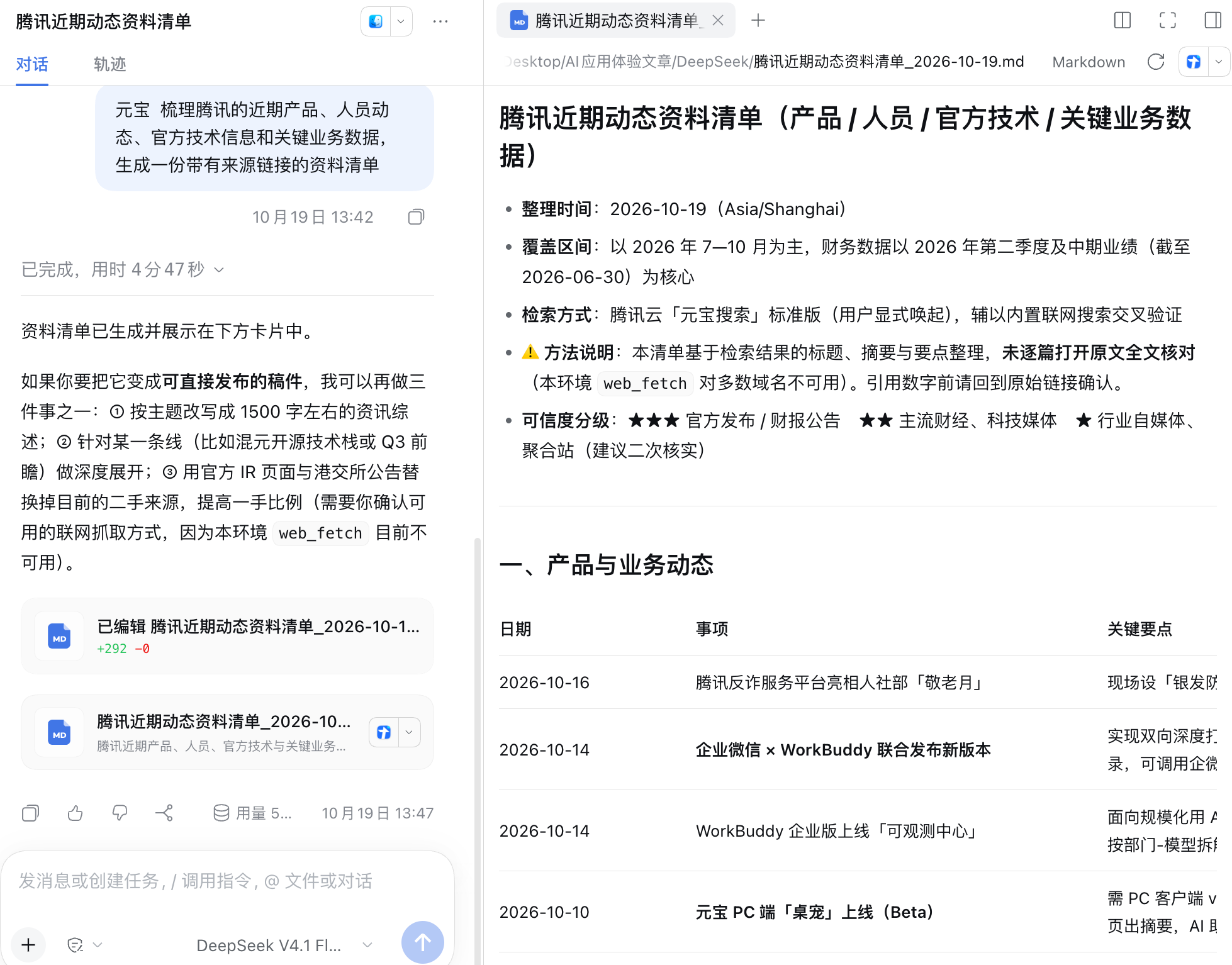Viewport: 1232px width, 965px height.
Task: Send the message with the arrow button
Action: pyautogui.click(x=423, y=942)
